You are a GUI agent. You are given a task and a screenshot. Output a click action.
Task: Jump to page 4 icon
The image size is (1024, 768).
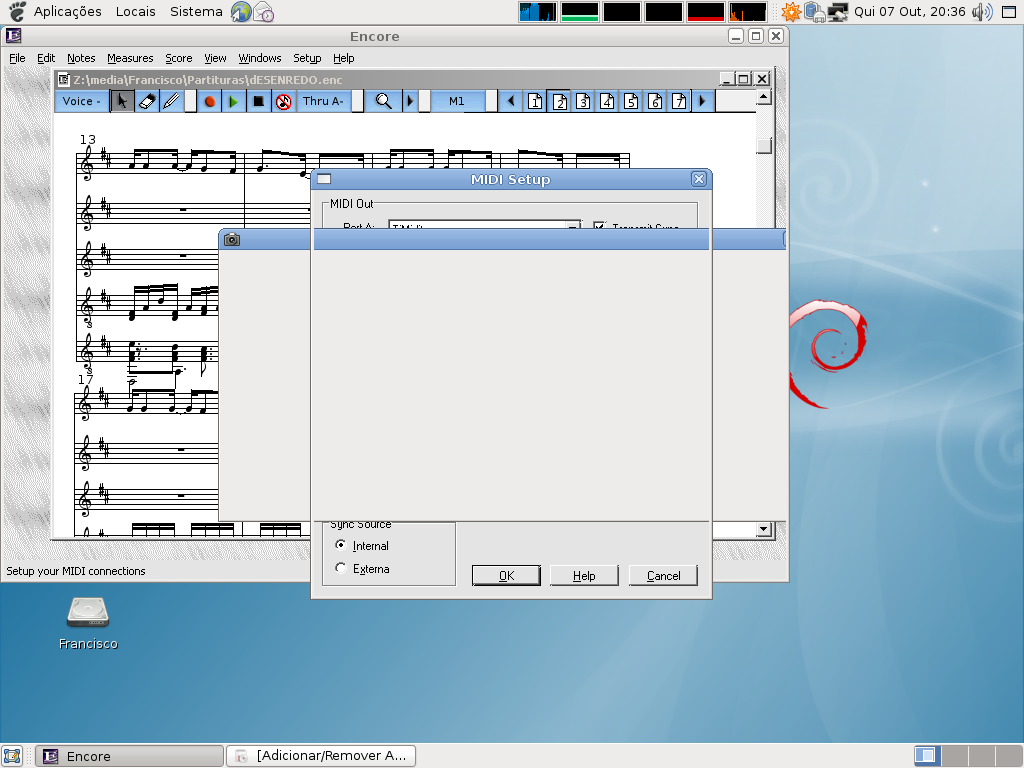coord(607,101)
